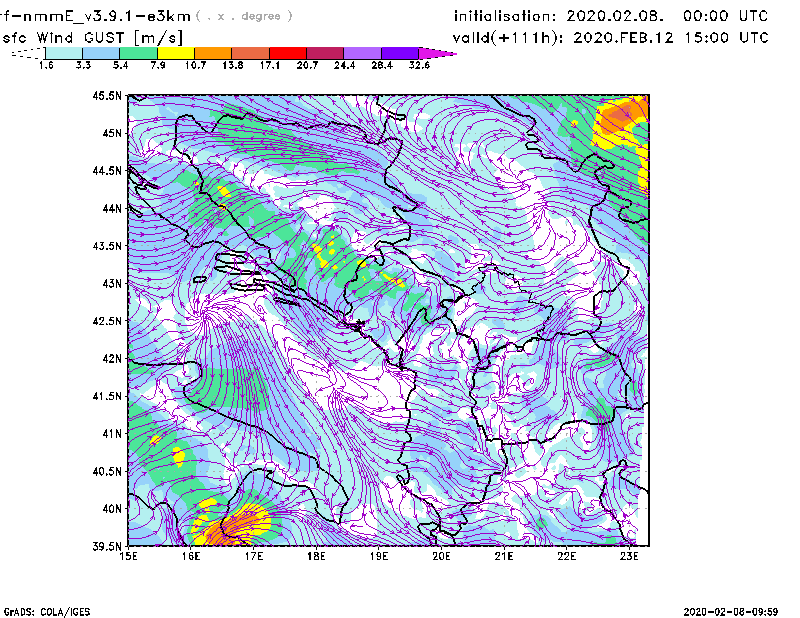Click the orange 10.7–13.8 legend swatch

point(213,53)
